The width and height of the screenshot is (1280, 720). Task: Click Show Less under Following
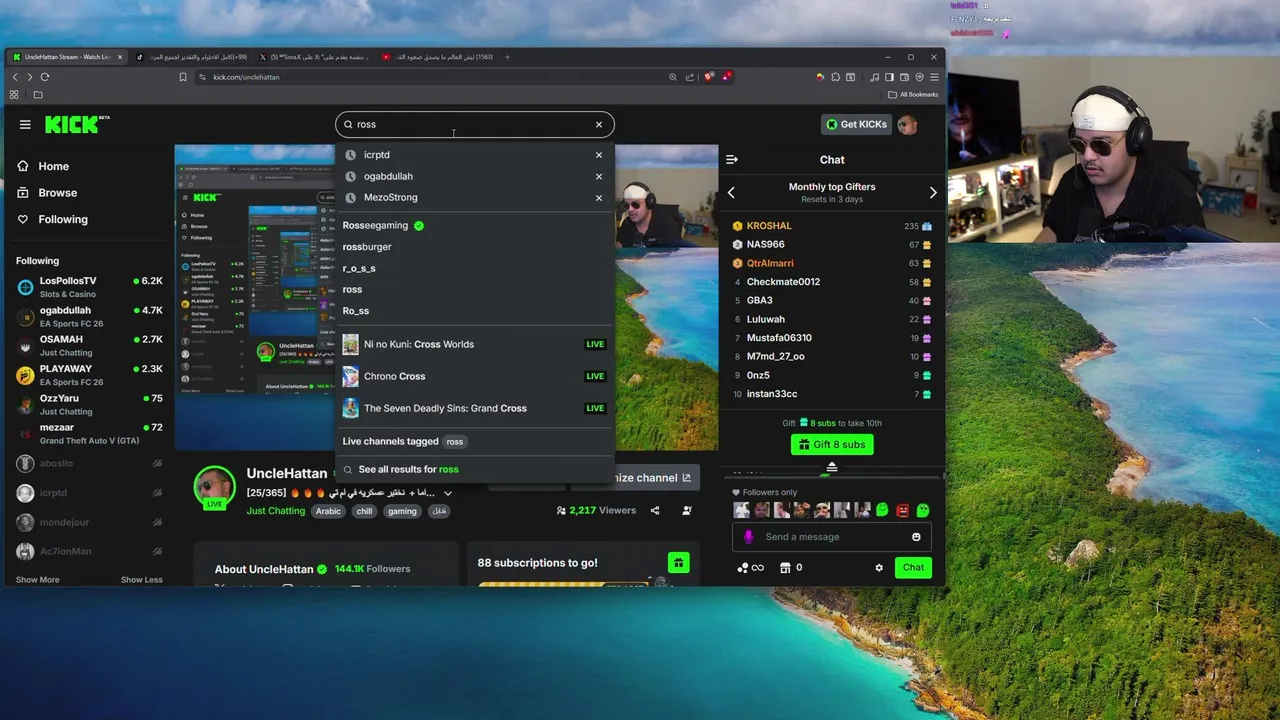click(142, 580)
